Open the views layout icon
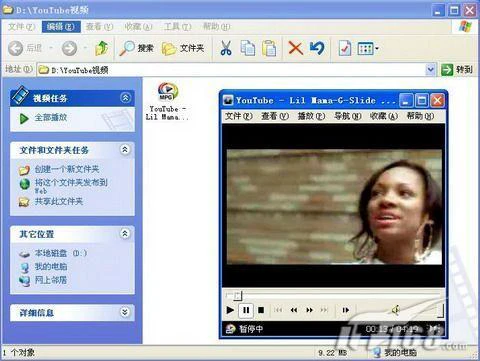The height and width of the screenshot is (361, 480). coord(365,49)
